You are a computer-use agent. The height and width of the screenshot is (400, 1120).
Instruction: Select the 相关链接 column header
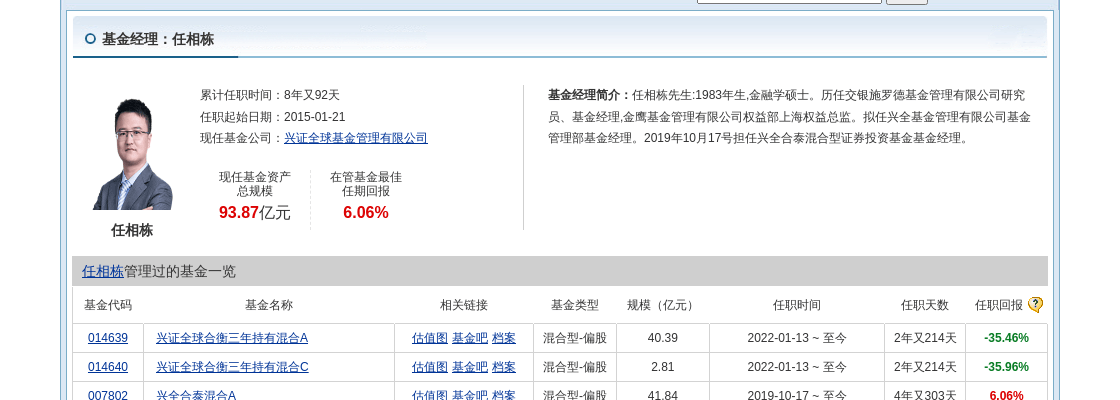coord(464,305)
